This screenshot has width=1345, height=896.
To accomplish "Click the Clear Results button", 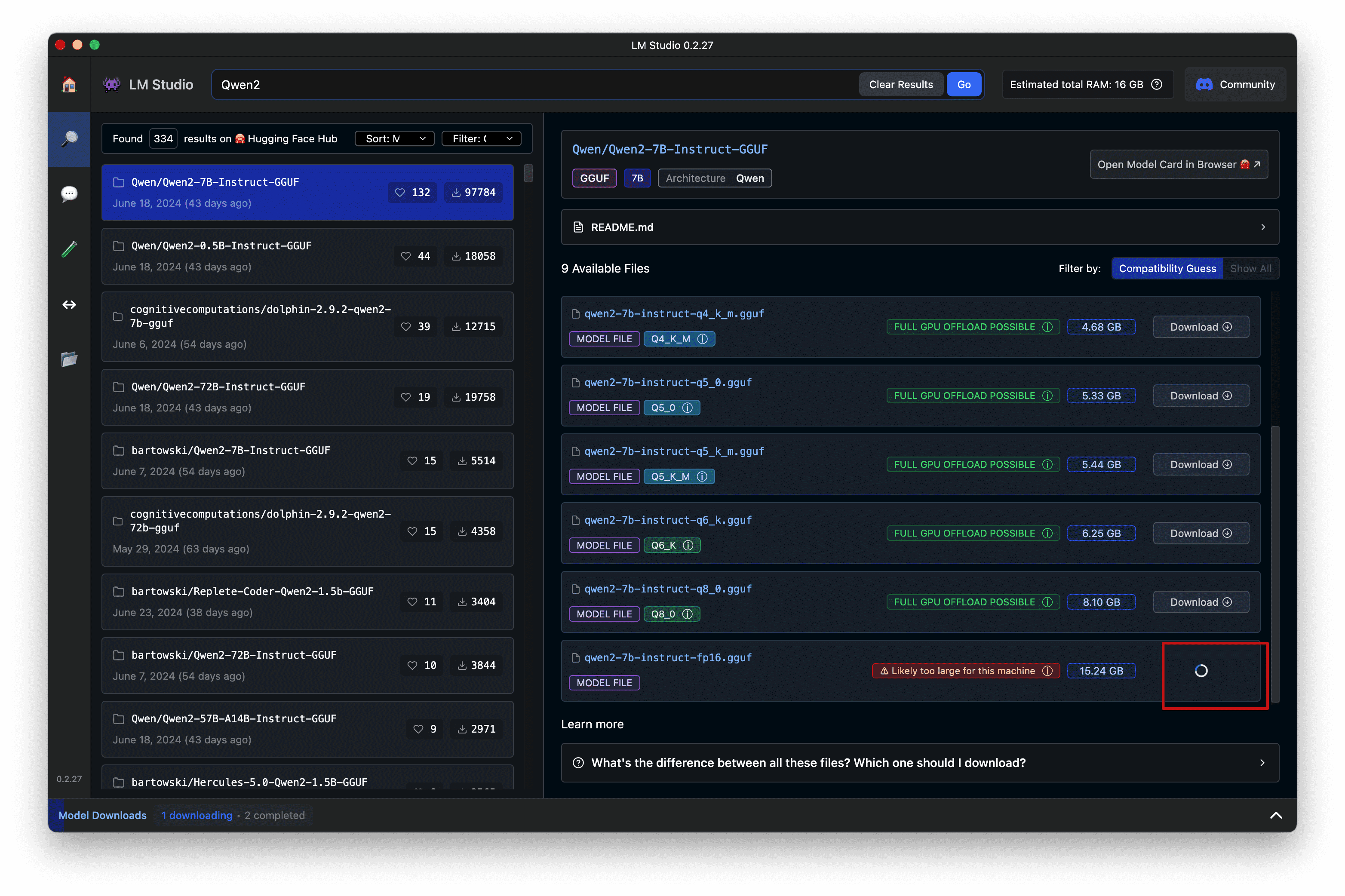I will pos(900,85).
